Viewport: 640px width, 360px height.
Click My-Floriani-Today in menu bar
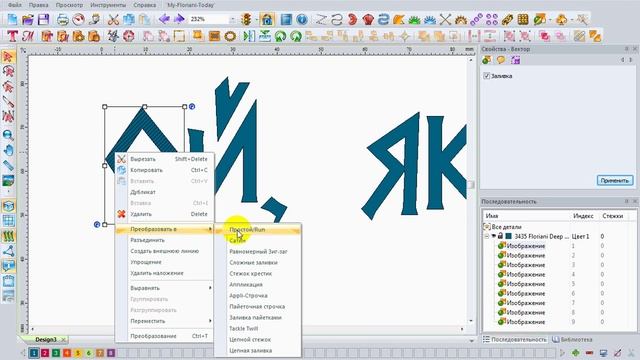191,5
